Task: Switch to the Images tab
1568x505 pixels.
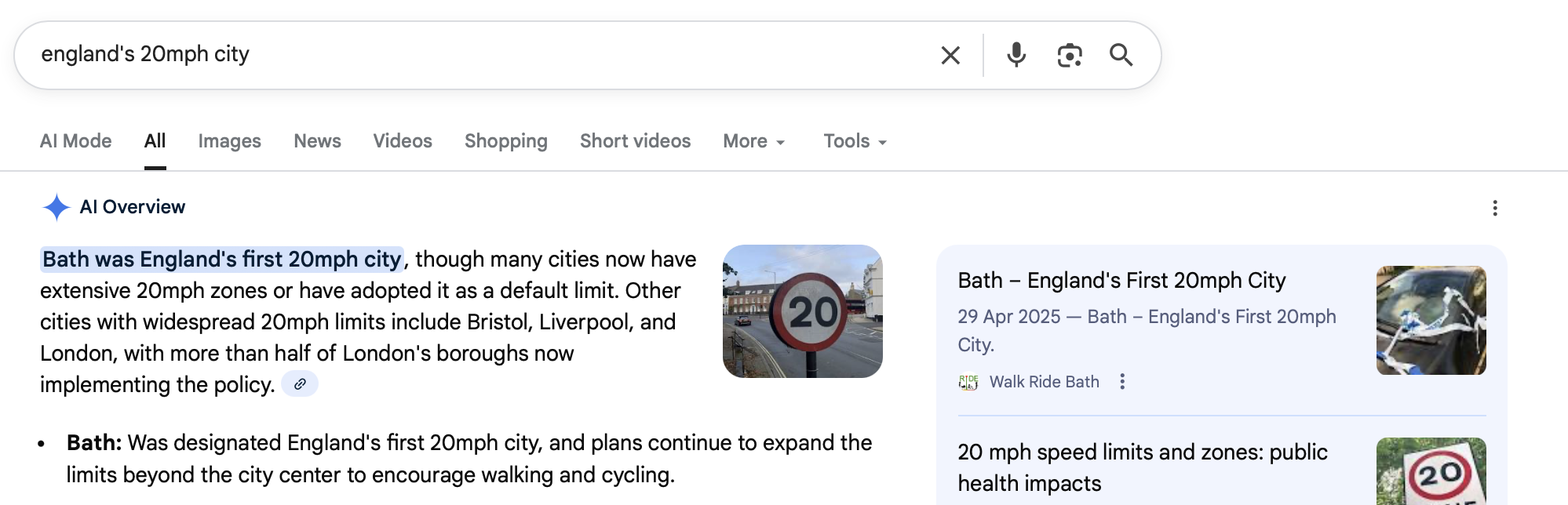Action: pos(229,141)
